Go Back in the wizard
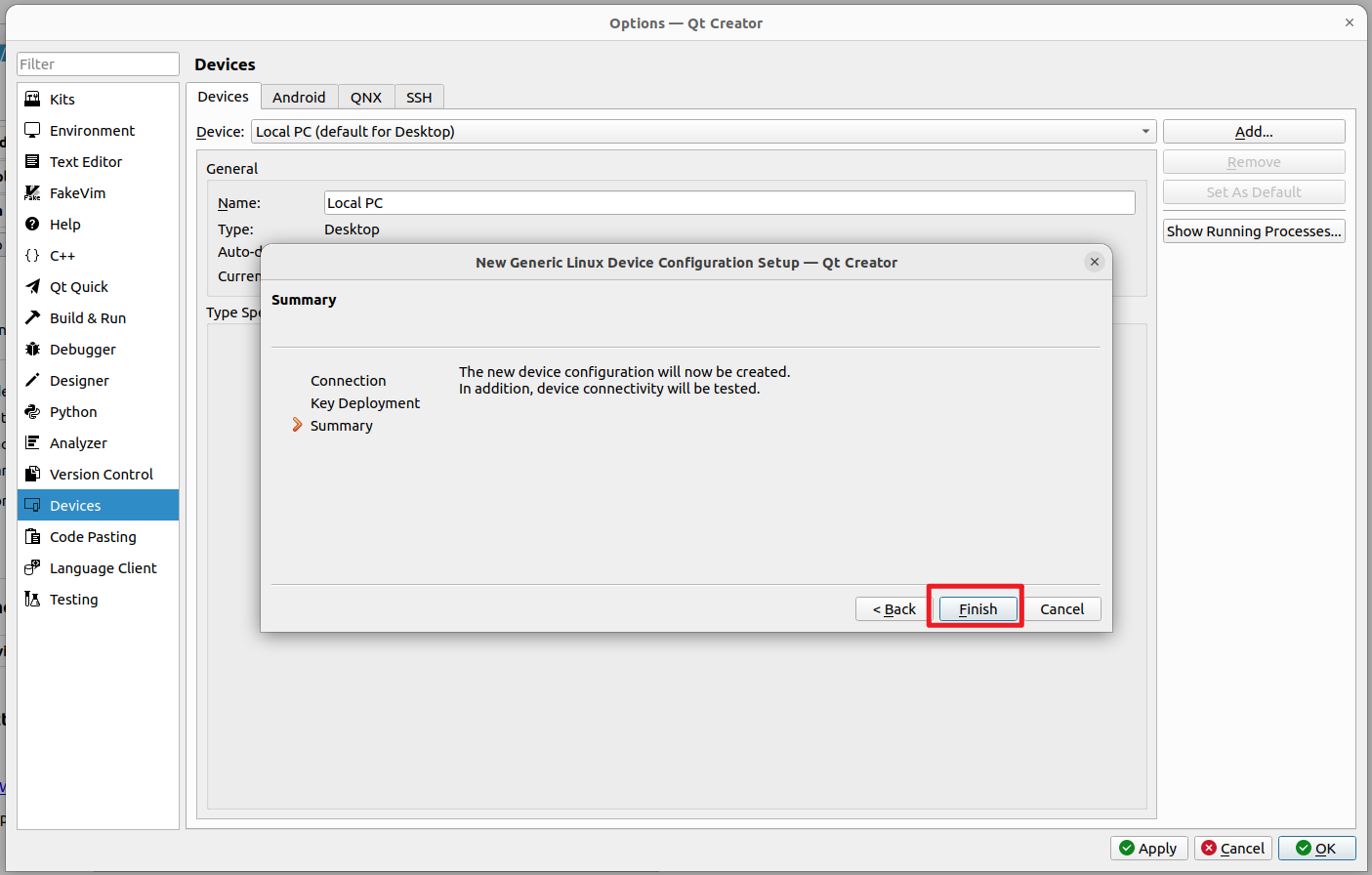 coord(894,608)
